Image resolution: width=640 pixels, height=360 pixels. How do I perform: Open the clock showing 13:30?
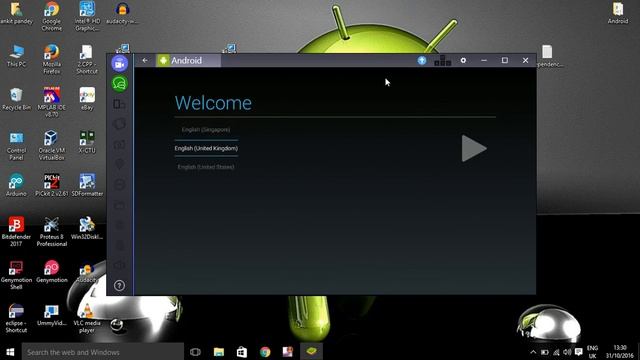620,352
